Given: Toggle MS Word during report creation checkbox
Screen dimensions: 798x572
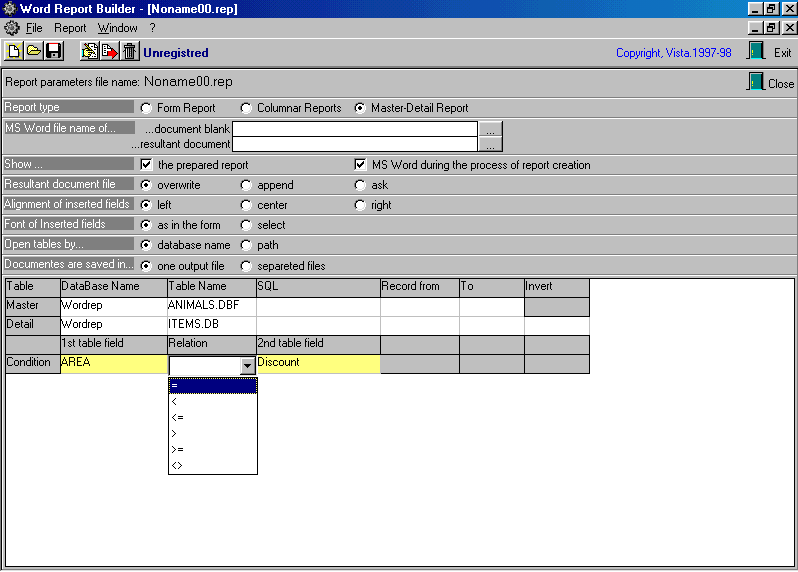Looking at the screenshot, I should tap(361, 165).
